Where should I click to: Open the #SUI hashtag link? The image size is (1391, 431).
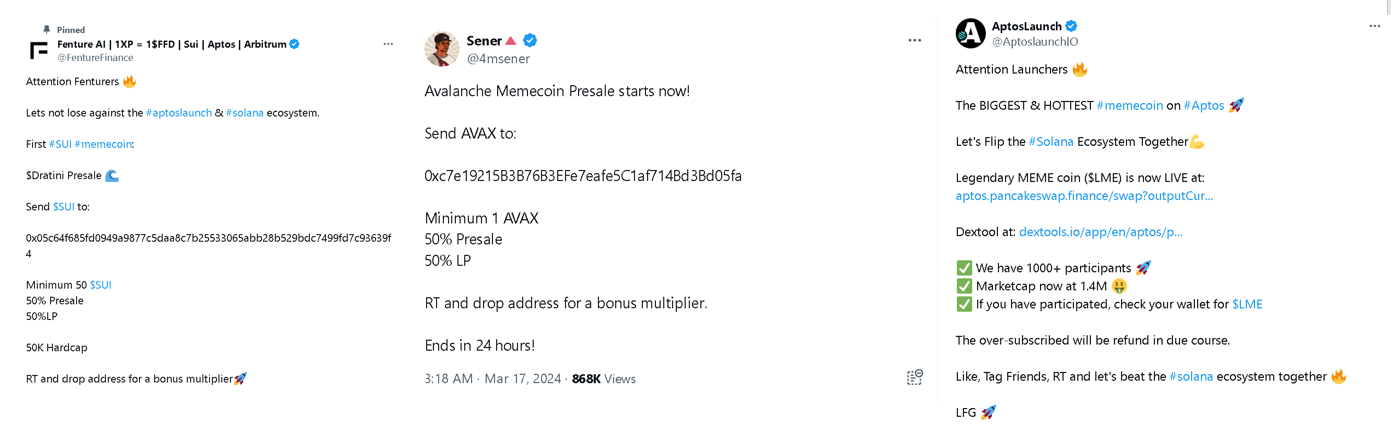click(60, 144)
